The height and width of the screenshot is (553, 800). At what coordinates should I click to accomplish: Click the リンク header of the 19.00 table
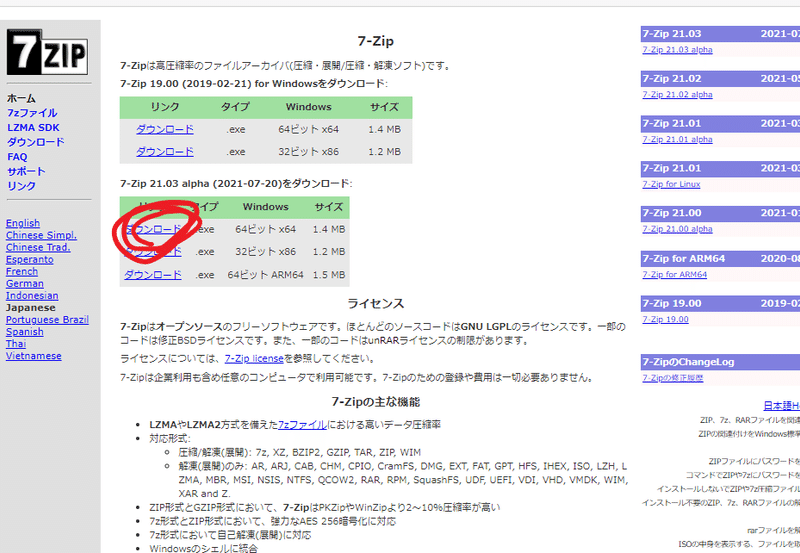pos(165,107)
